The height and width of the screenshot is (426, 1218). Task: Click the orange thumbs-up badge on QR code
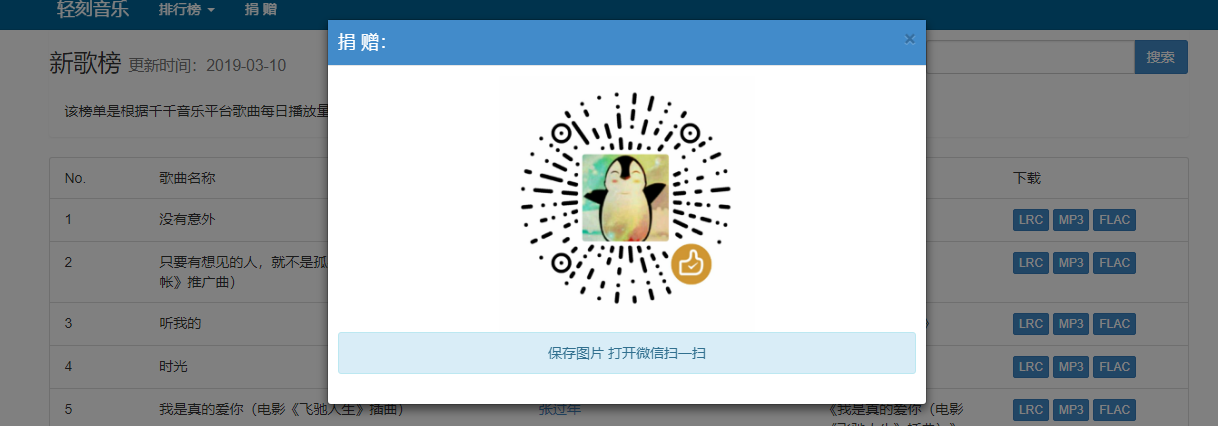click(691, 264)
